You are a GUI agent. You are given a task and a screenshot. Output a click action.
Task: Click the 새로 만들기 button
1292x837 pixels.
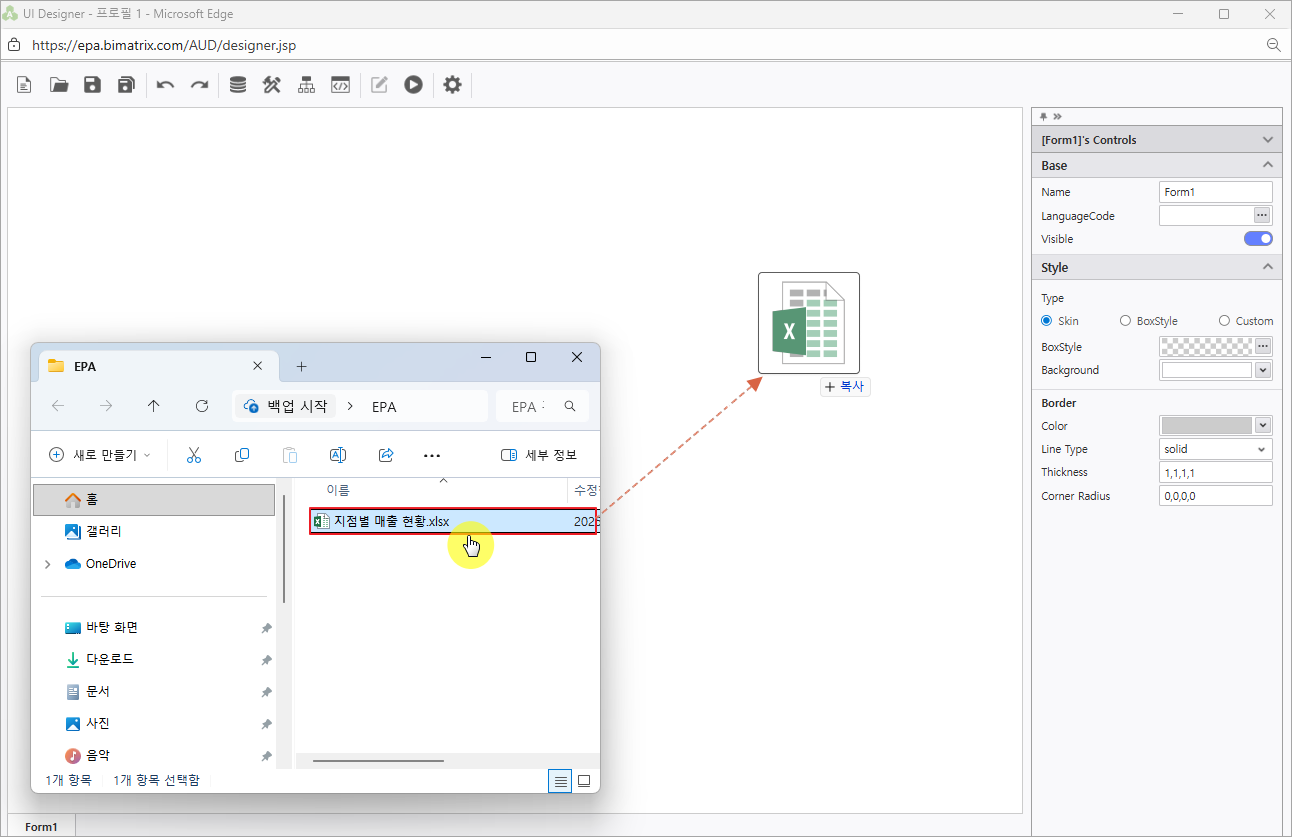[100, 455]
